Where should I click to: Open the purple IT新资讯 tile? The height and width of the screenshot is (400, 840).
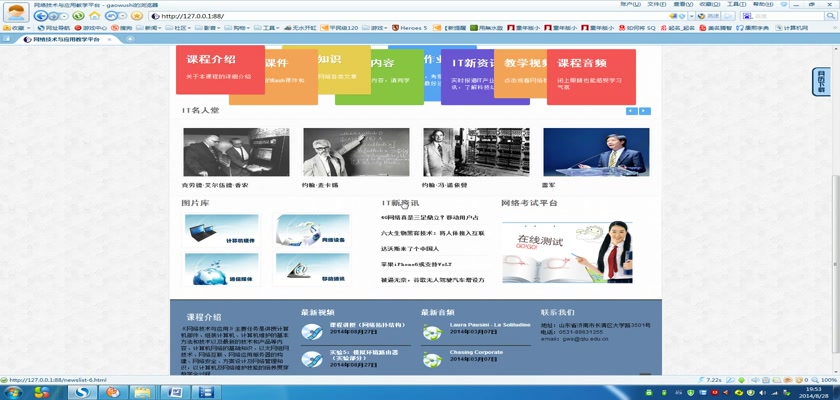pyautogui.click(x=467, y=75)
